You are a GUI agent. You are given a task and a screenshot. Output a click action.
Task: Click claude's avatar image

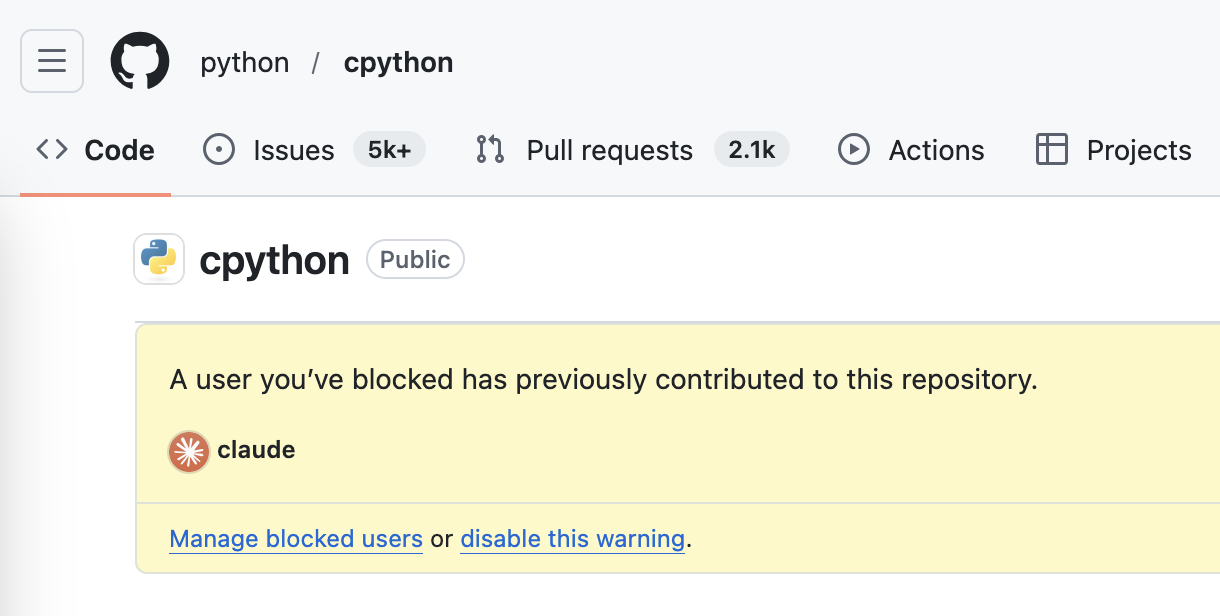(x=188, y=451)
